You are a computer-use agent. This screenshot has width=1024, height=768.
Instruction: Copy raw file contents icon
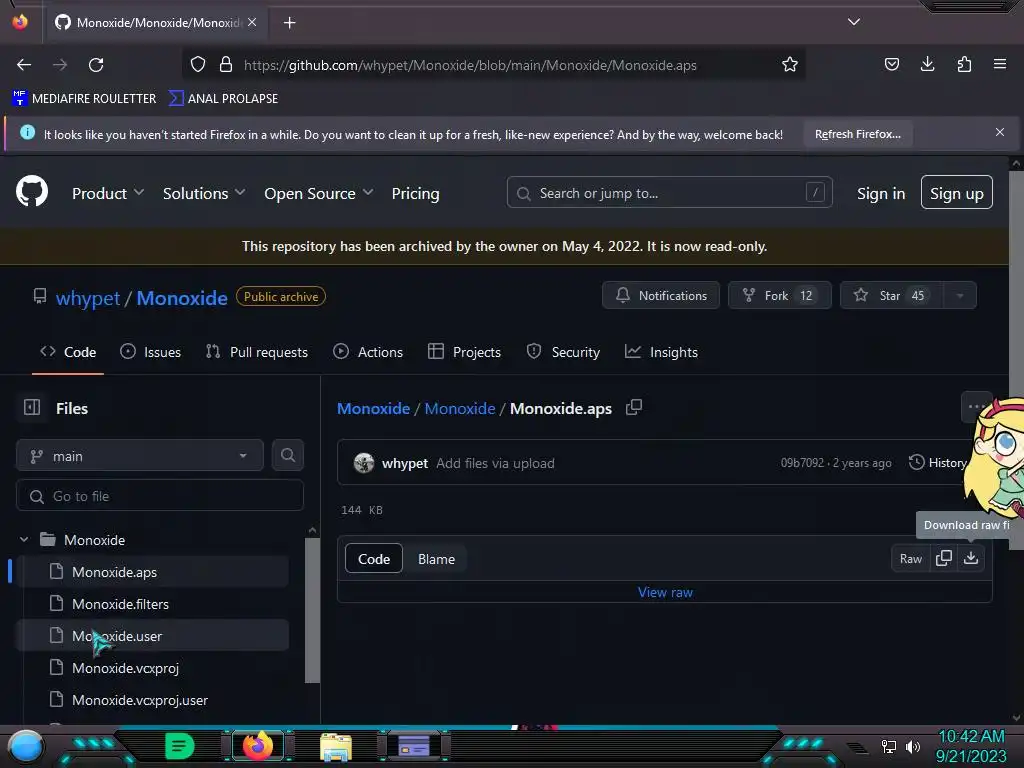tap(944, 558)
